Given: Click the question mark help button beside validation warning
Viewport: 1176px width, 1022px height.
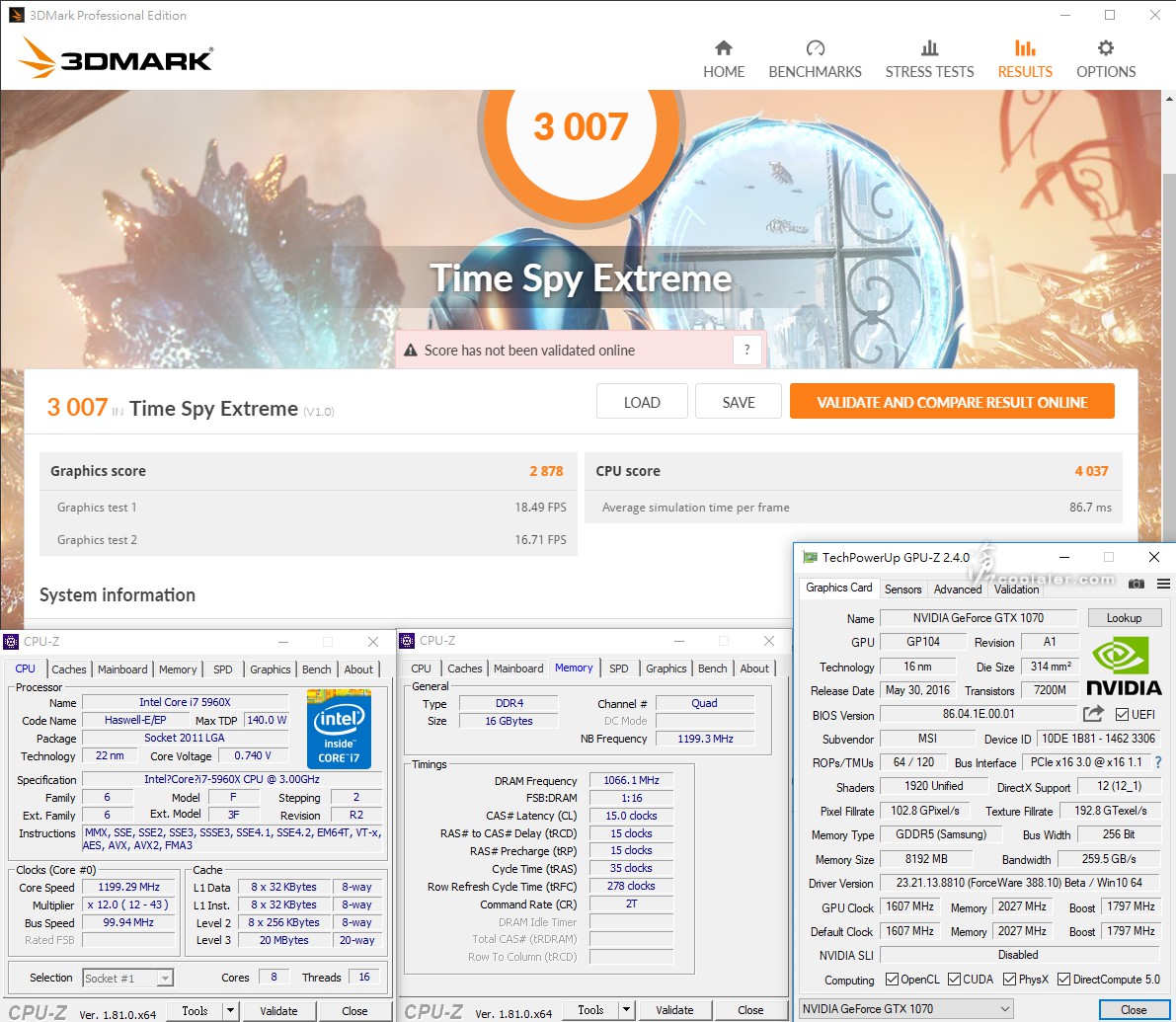Looking at the screenshot, I should 747,350.
